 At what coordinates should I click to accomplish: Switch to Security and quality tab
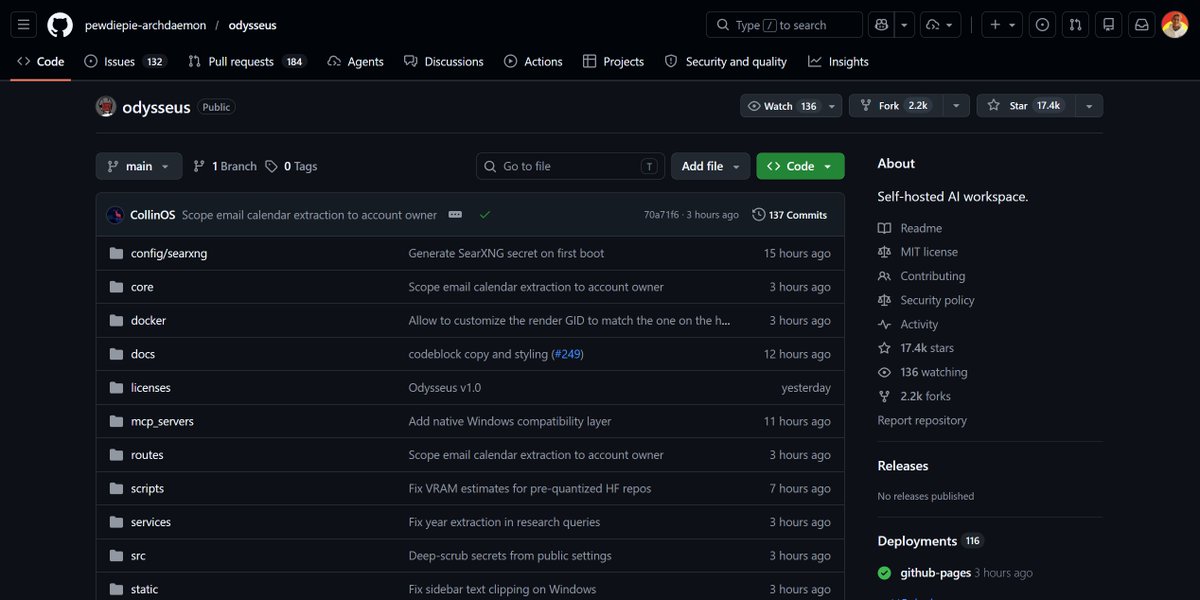pyautogui.click(x=726, y=62)
